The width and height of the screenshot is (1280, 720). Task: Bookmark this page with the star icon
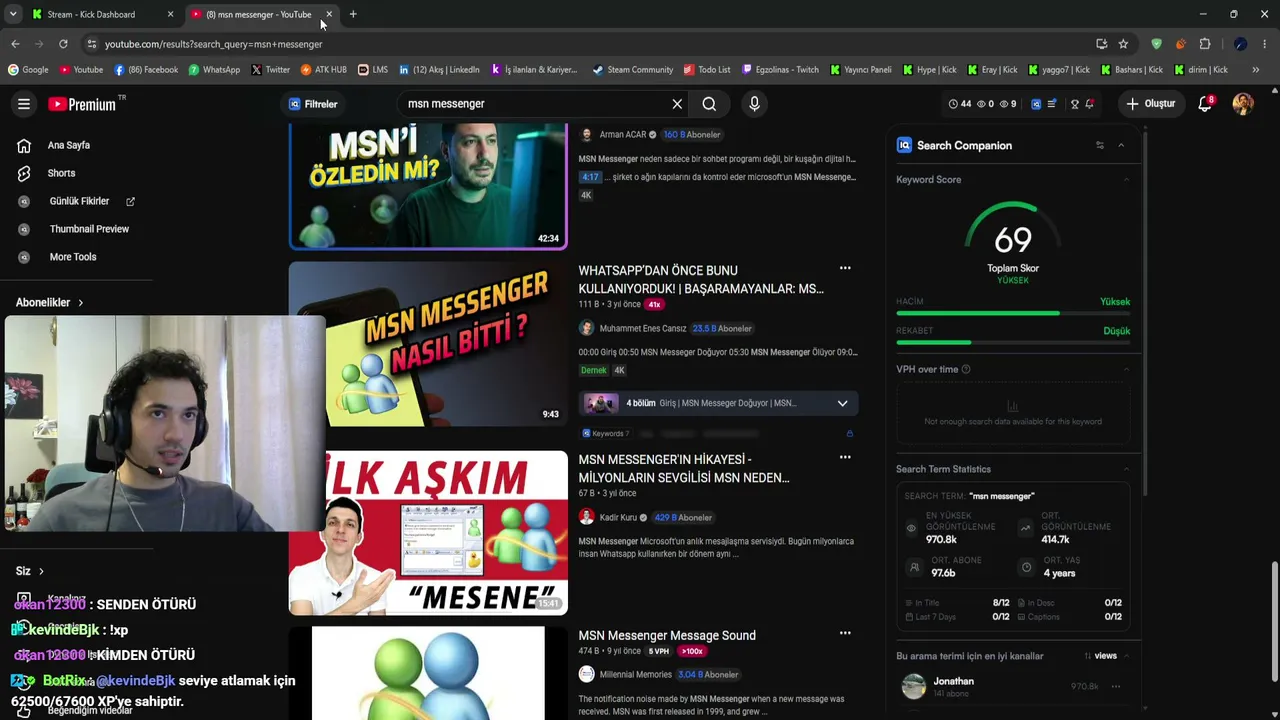click(x=1123, y=44)
